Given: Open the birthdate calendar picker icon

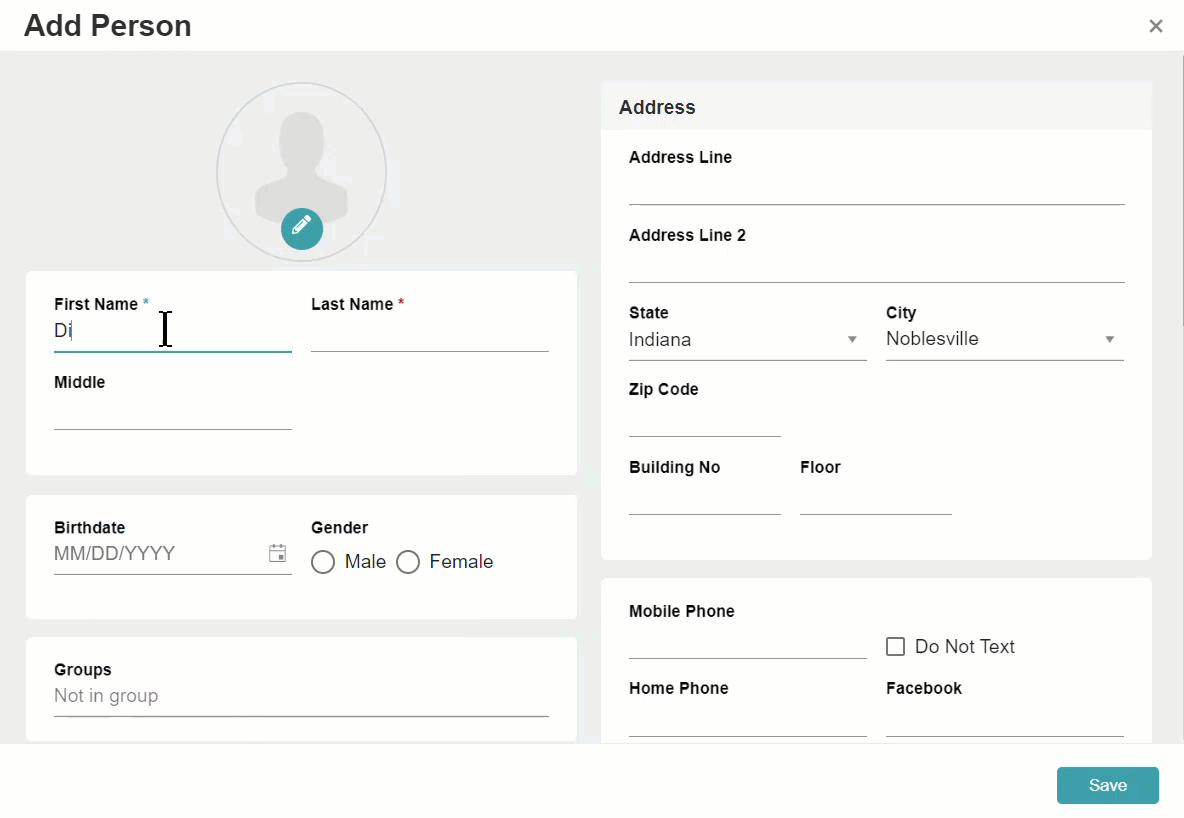Looking at the screenshot, I should [277, 553].
